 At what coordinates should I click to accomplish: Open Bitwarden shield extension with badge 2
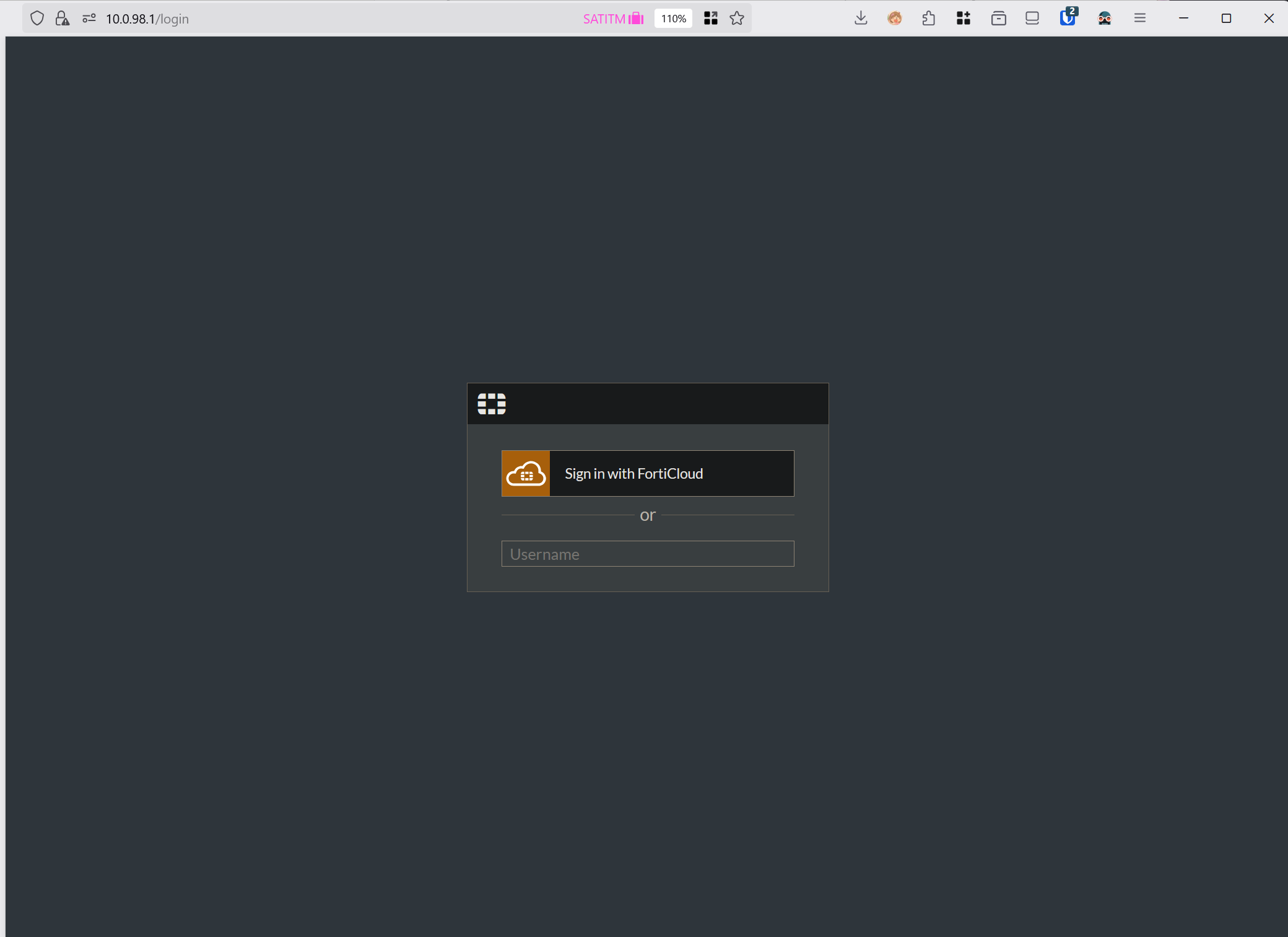pyautogui.click(x=1068, y=17)
